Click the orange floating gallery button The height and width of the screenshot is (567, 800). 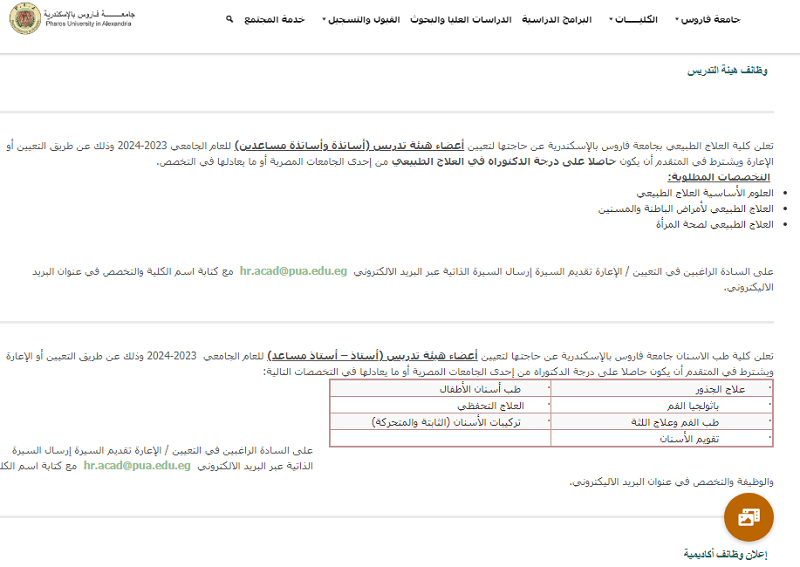tap(749, 517)
